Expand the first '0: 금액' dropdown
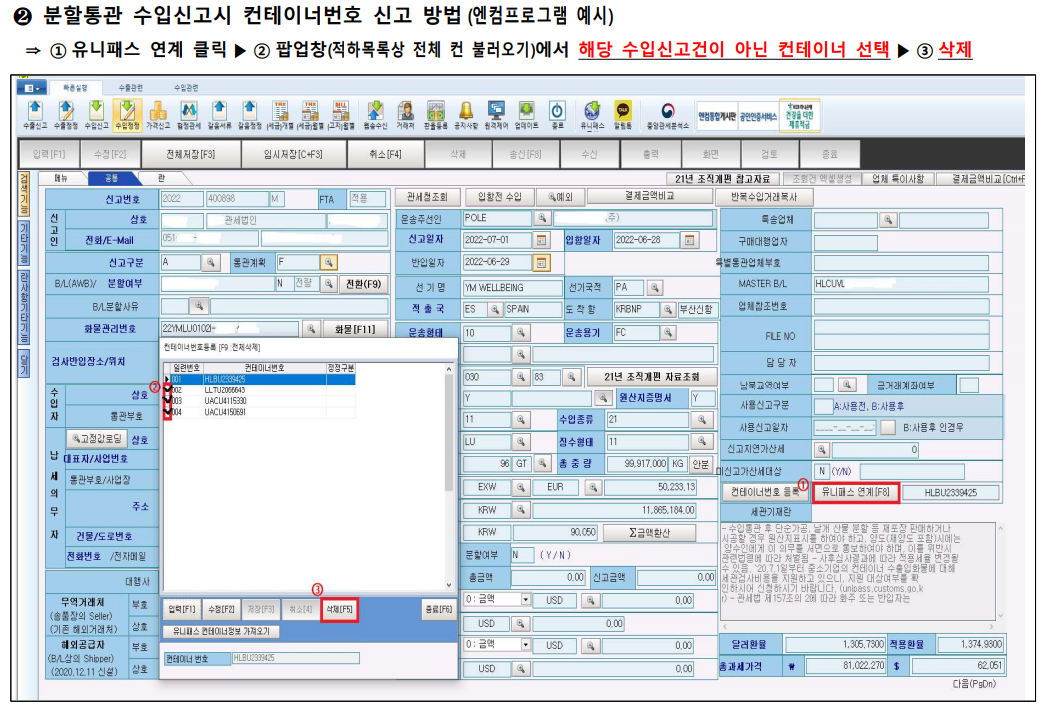 525,600
